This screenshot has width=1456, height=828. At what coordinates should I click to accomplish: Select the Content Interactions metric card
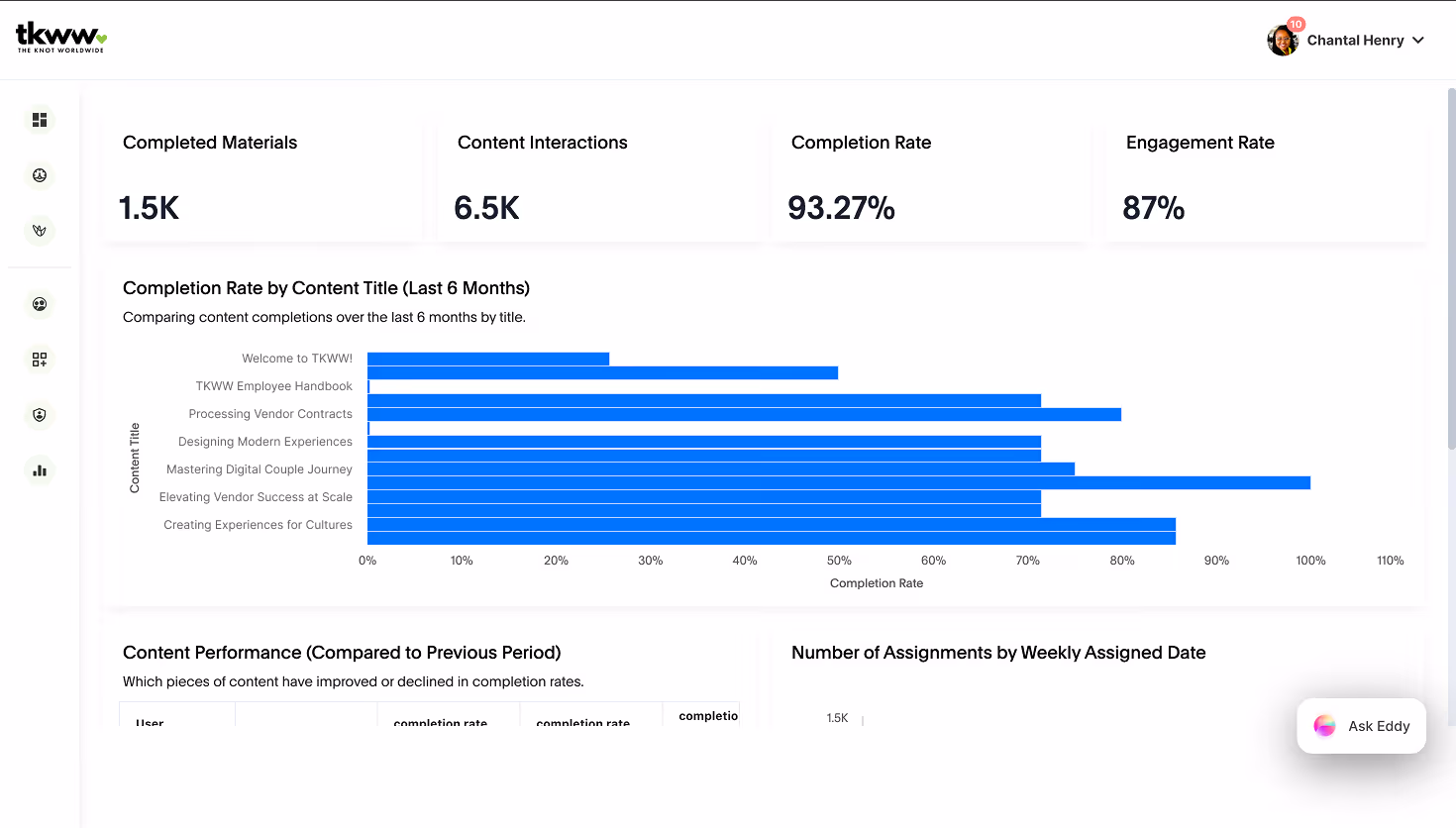597,178
